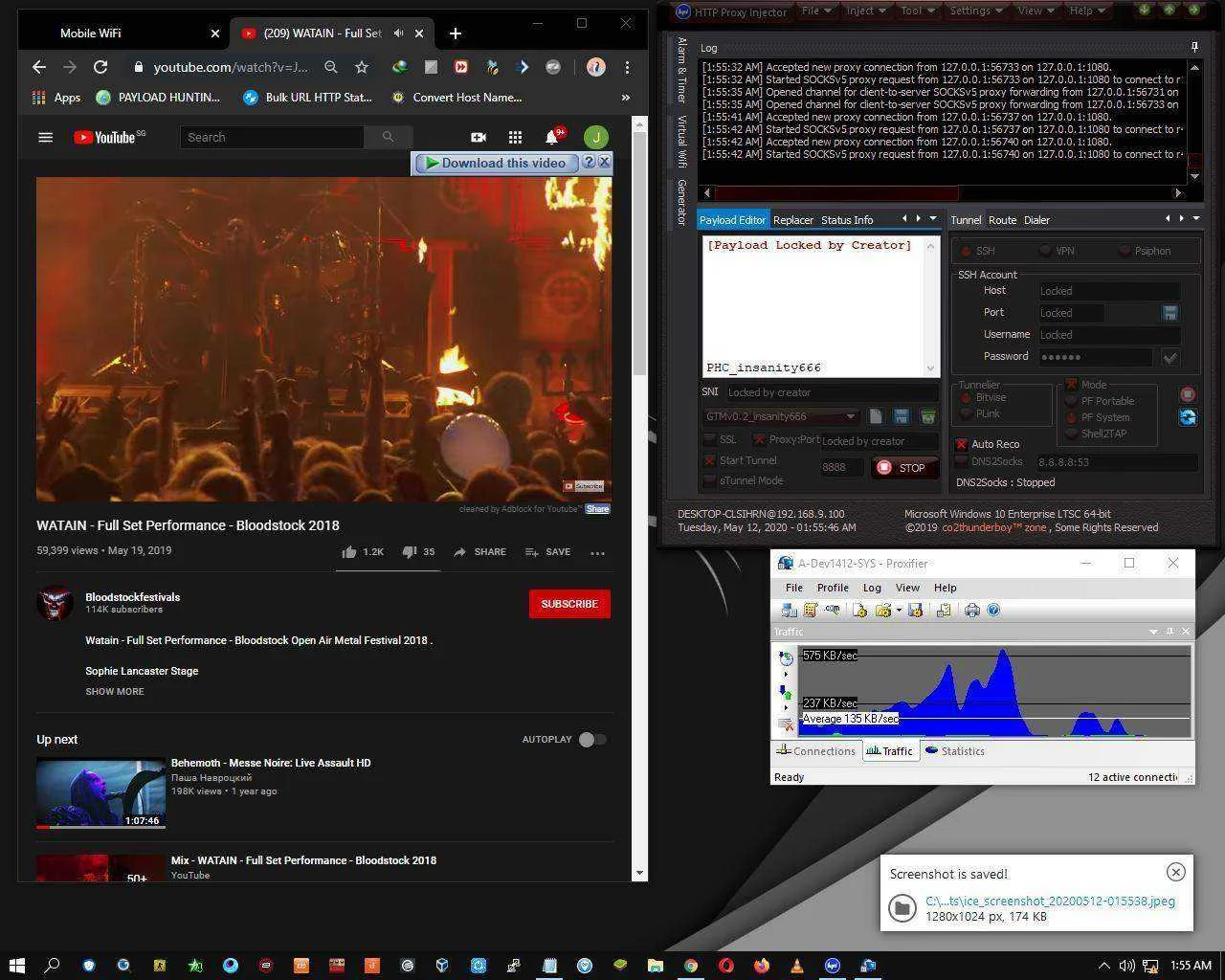Toggle the Auto Reco checkbox
Image resolution: width=1225 pixels, height=980 pixels.
click(x=962, y=444)
